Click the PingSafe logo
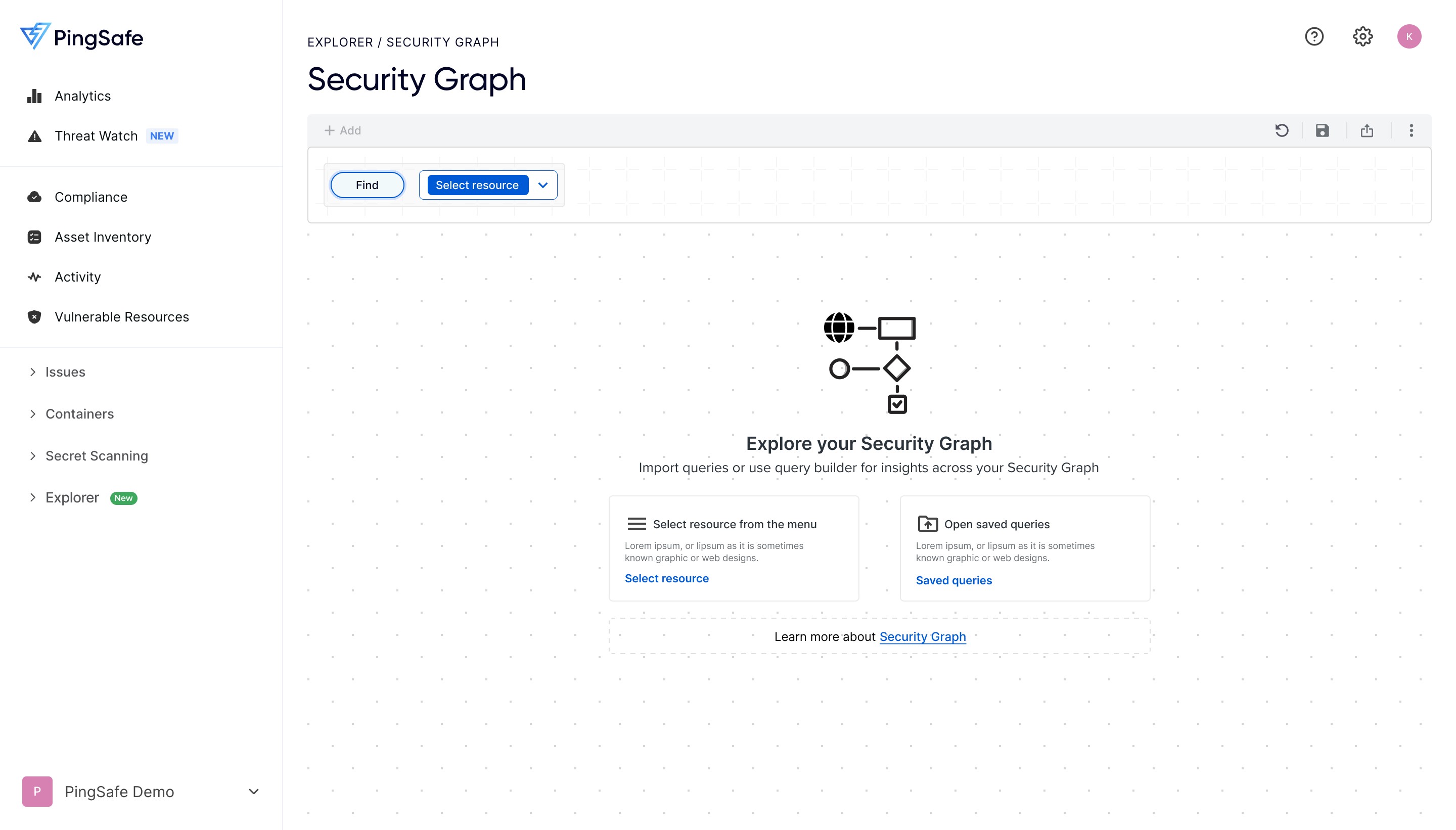Screen dimensions: 1456x830 click(81, 37)
